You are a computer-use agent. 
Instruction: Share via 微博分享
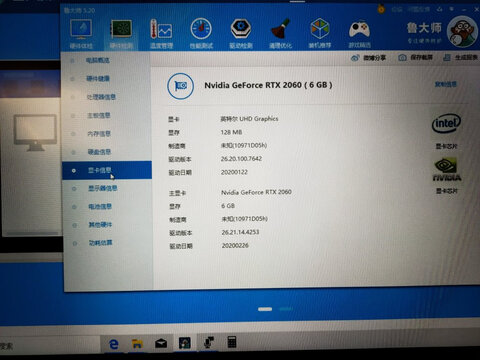368,58
